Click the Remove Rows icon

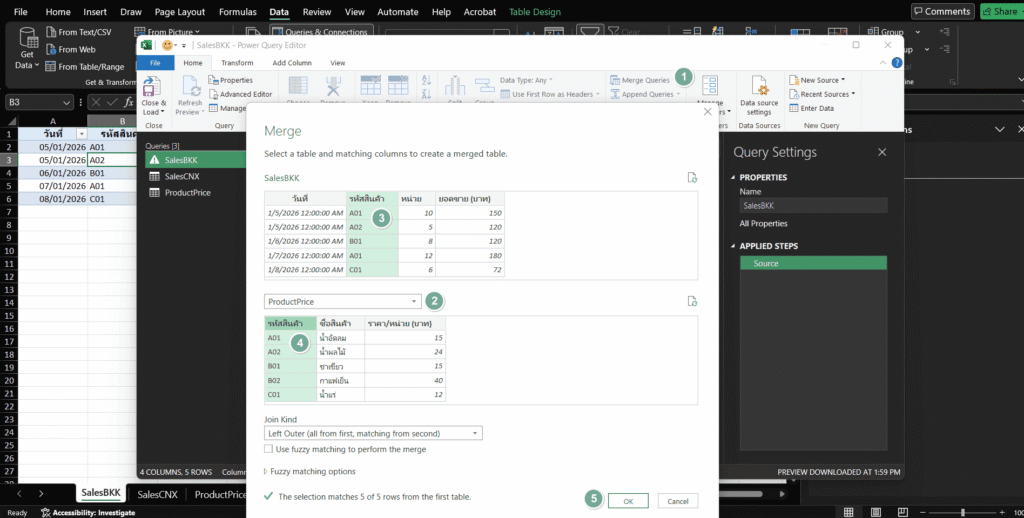point(398,86)
